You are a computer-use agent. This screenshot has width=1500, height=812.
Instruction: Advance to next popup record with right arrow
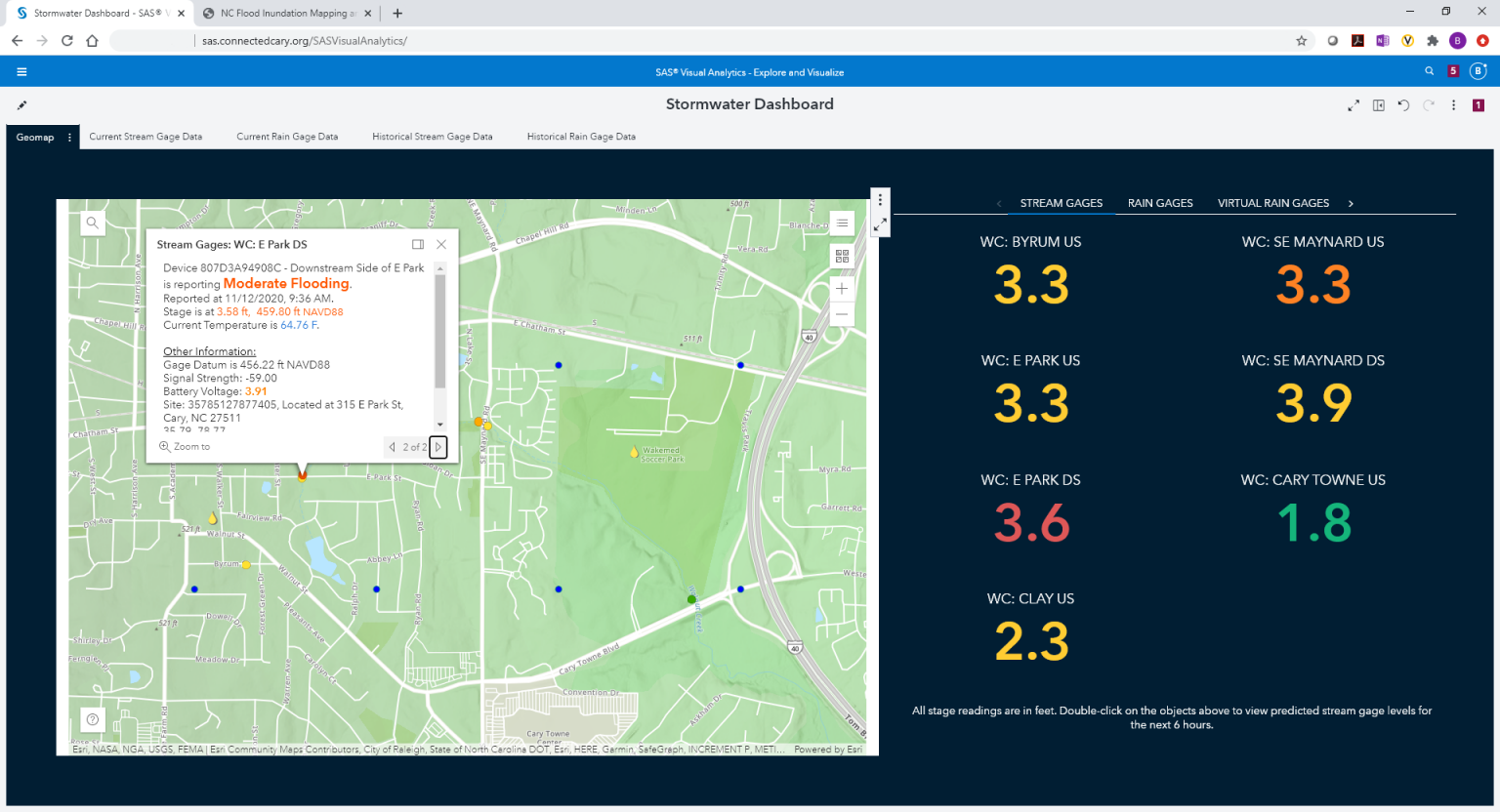438,447
